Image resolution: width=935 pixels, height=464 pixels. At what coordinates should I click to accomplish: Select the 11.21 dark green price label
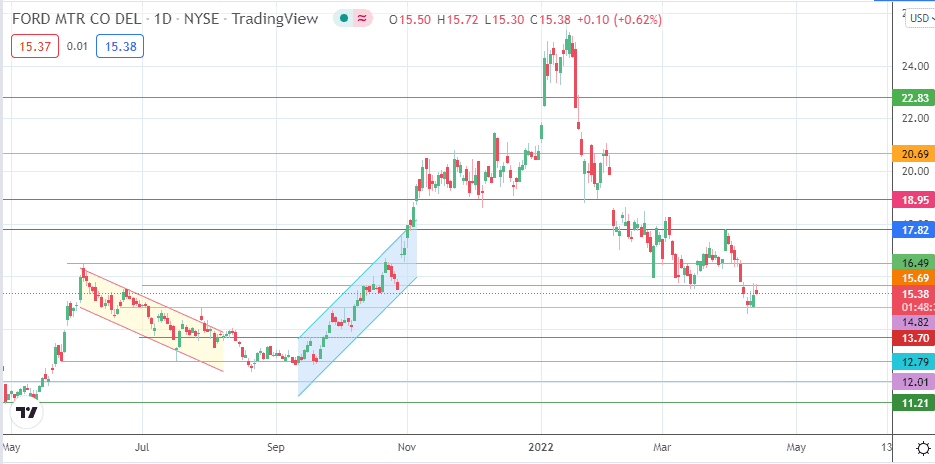[x=914, y=403]
